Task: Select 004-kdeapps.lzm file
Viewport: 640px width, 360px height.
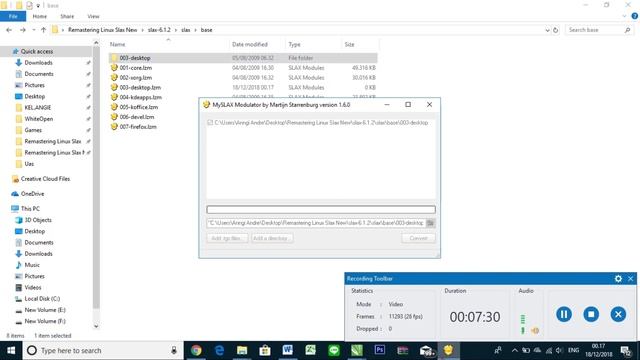Action: 140,97
